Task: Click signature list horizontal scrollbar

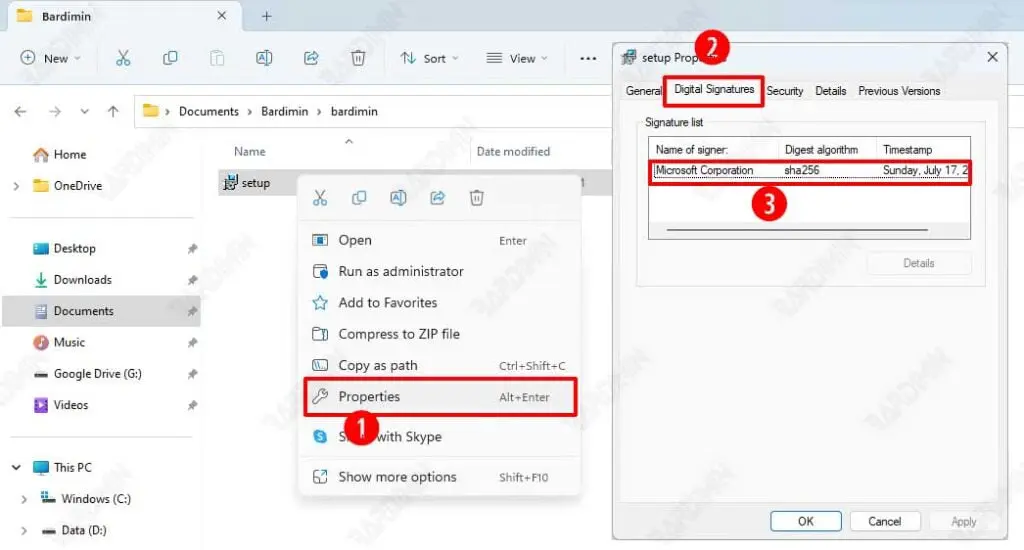Action: coord(797,230)
